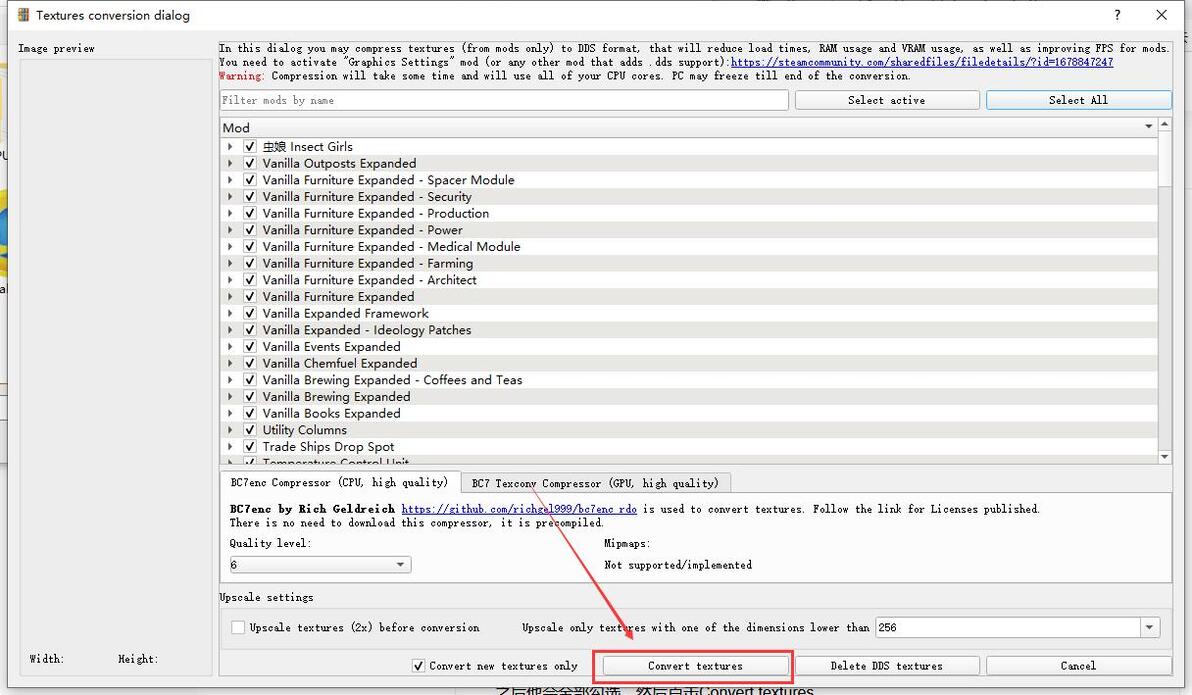This screenshot has height=695, width=1192.
Task: Open the bc7enc_rdo GitHub link
Action: pos(519,509)
